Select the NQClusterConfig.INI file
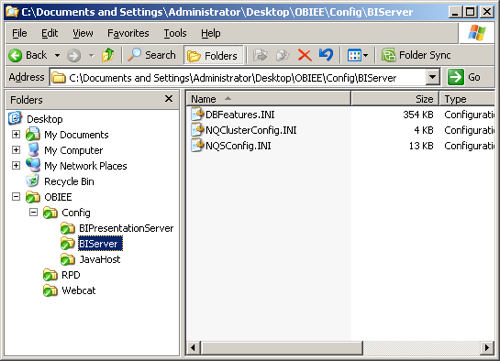This screenshot has height=361, width=500. [x=251, y=130]
